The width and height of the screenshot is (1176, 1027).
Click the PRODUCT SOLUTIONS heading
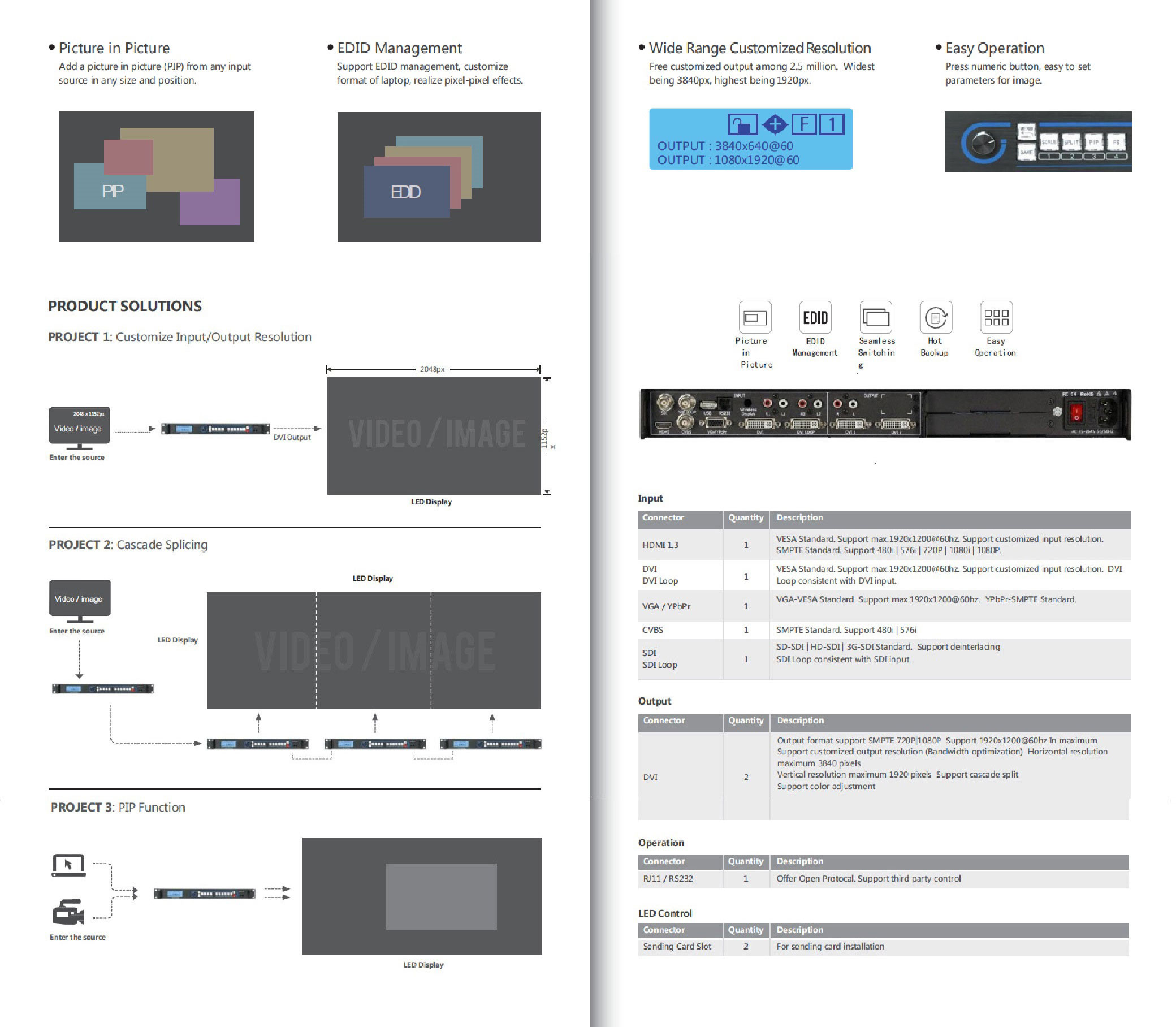[x=125, y=306]
